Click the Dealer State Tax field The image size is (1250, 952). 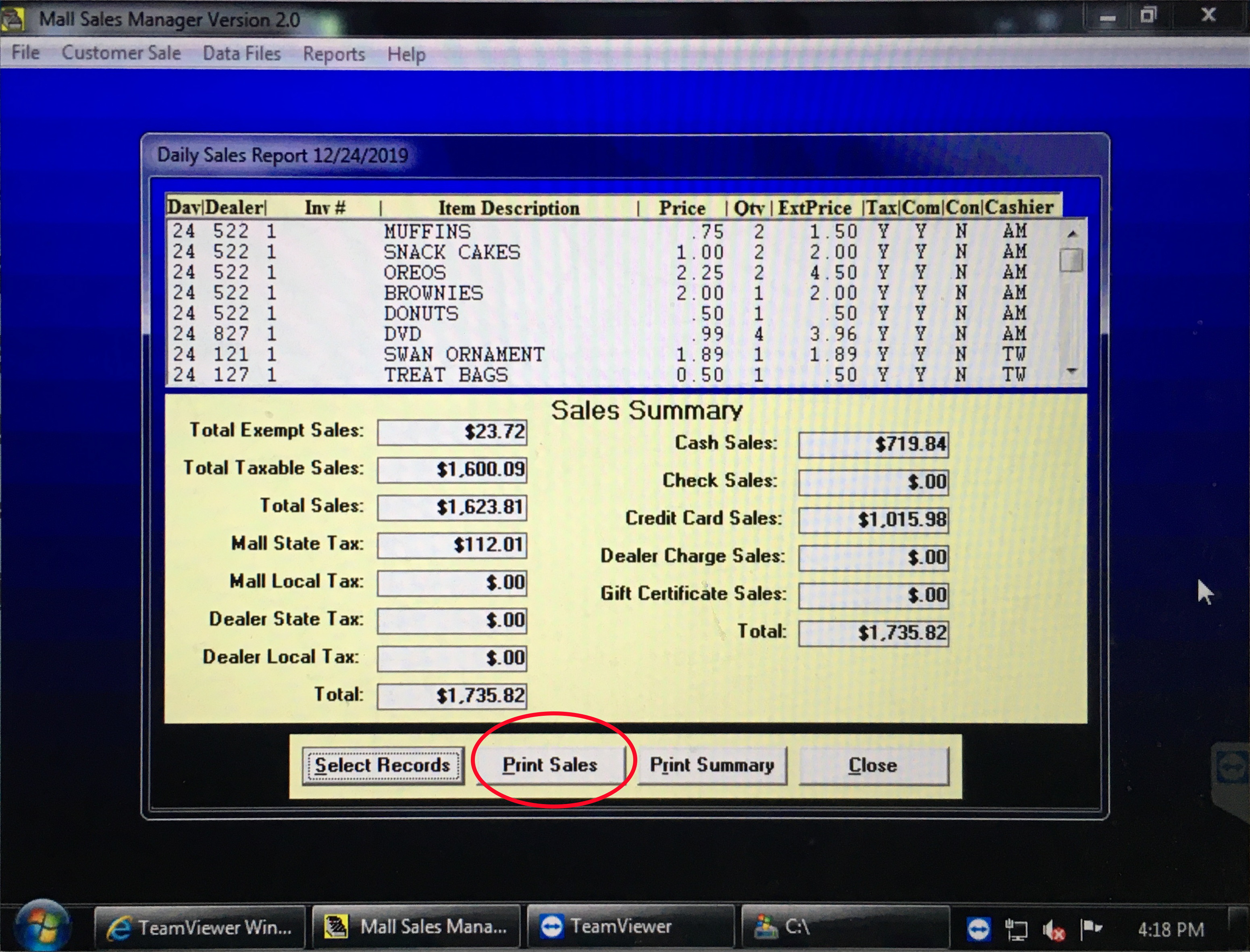coord(452,621)
